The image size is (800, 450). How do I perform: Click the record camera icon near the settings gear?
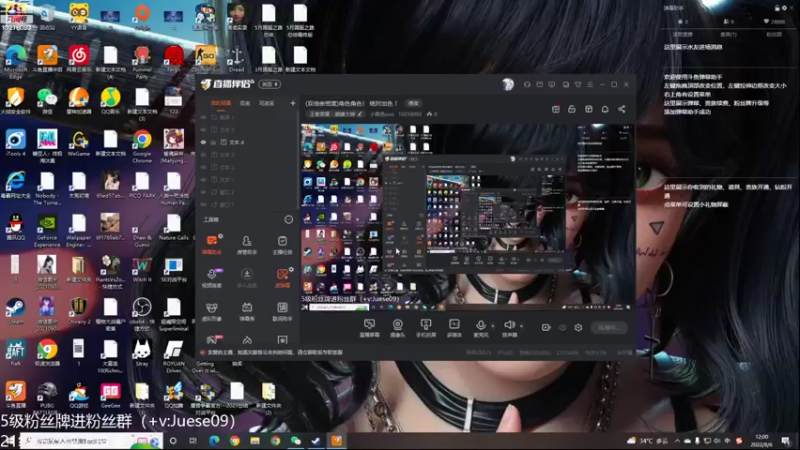click(x=546, y=328)
